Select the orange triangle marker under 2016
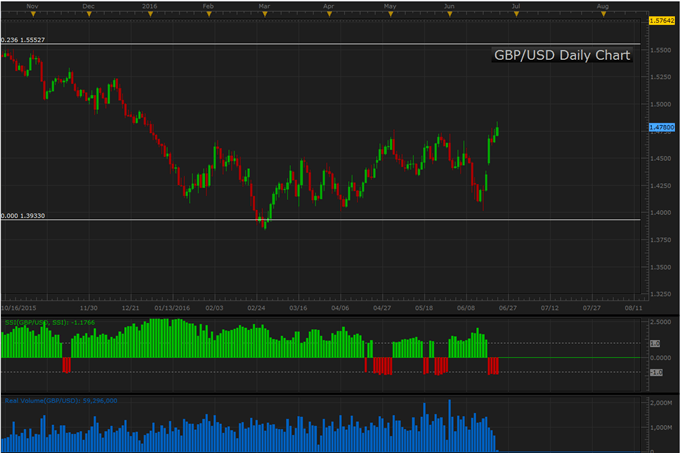680x453 pixels. pos(150,14)
